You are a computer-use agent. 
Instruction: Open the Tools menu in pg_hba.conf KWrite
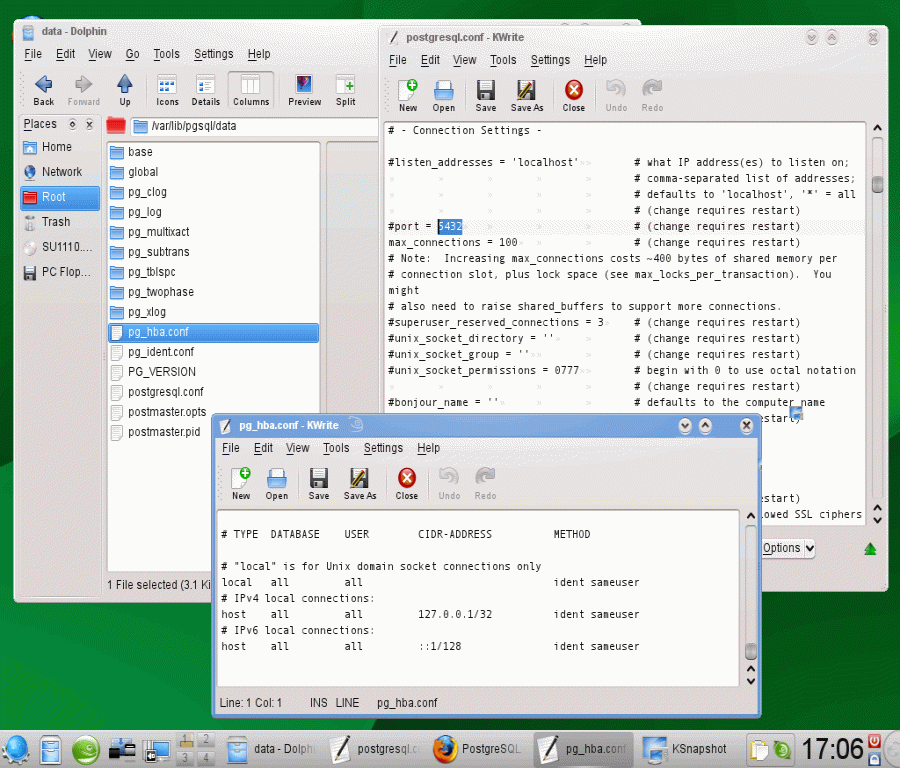point(336,448)
